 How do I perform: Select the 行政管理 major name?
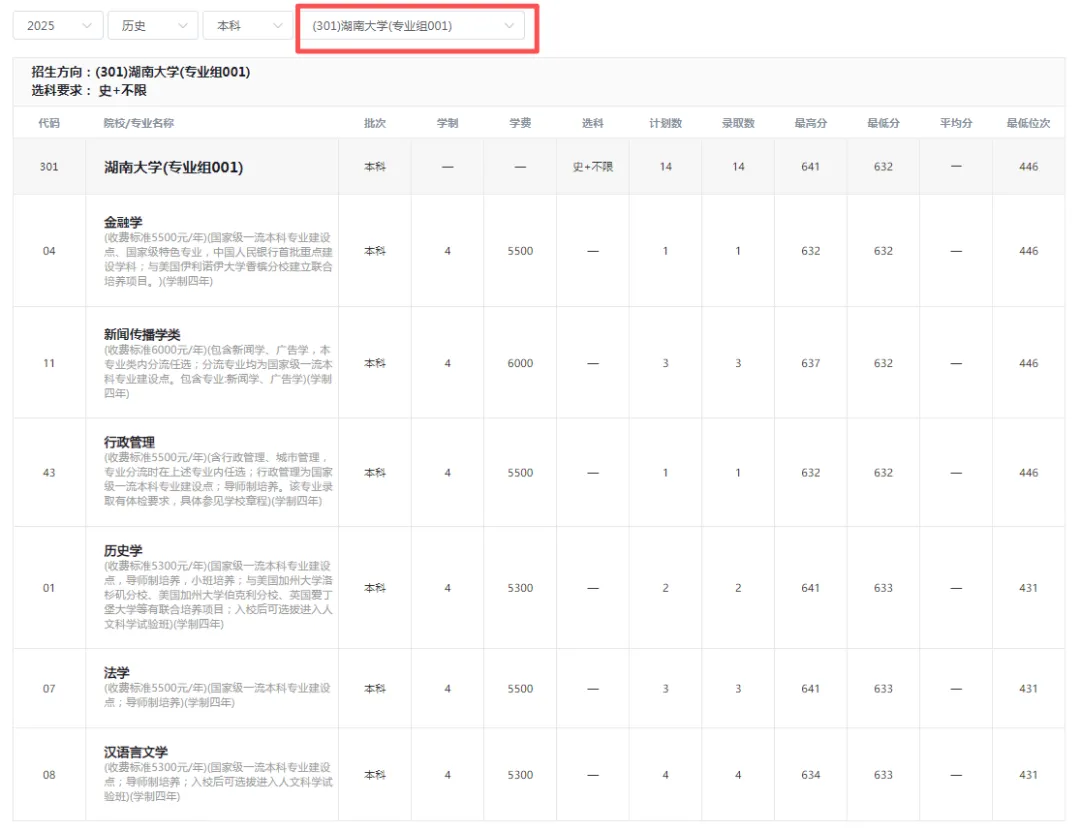(x=129, y=442)
